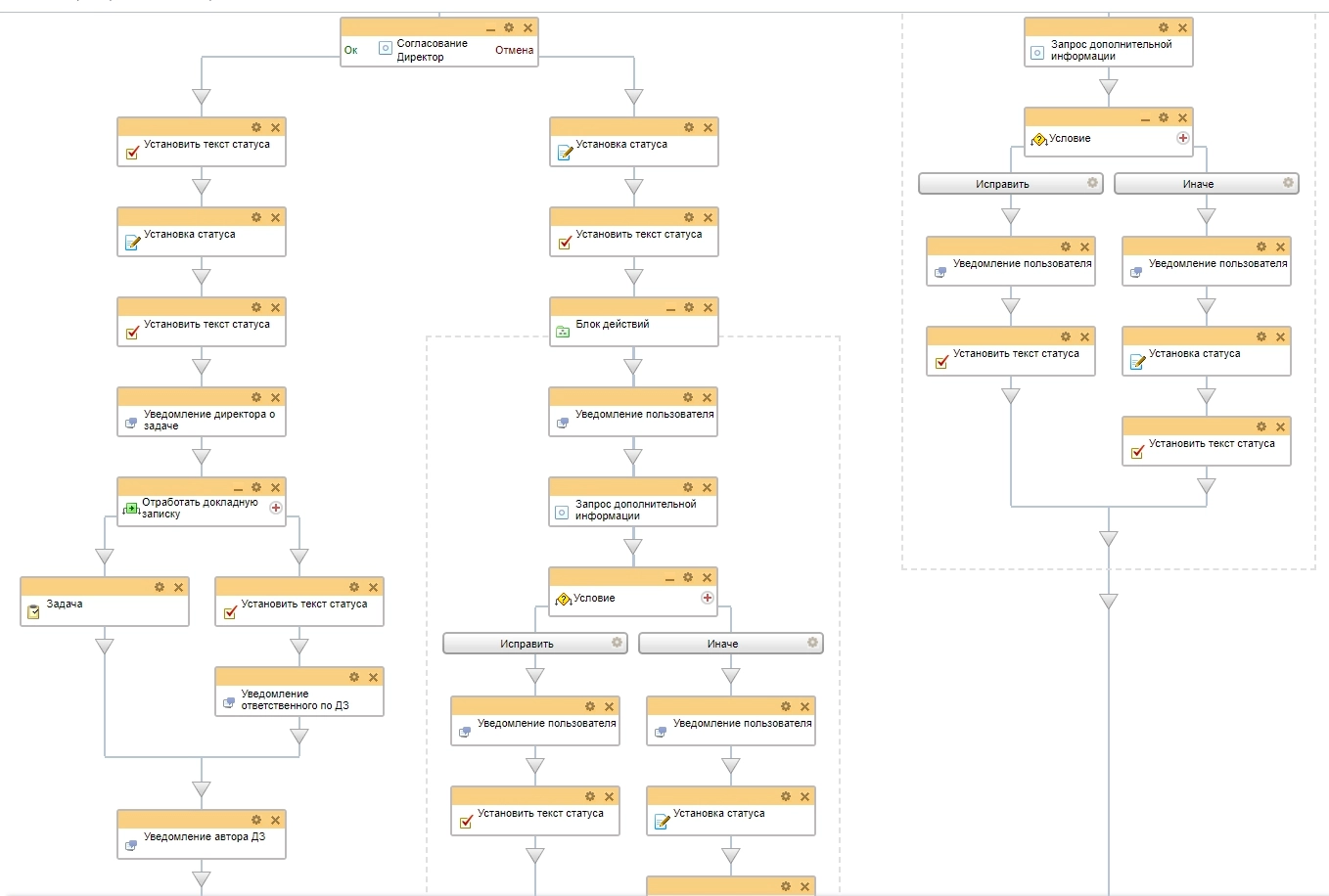The height and width of the screenshot is (896, 1329).
Task: Delete the Уведомление директора о задаче node
Action: (276, 398)
